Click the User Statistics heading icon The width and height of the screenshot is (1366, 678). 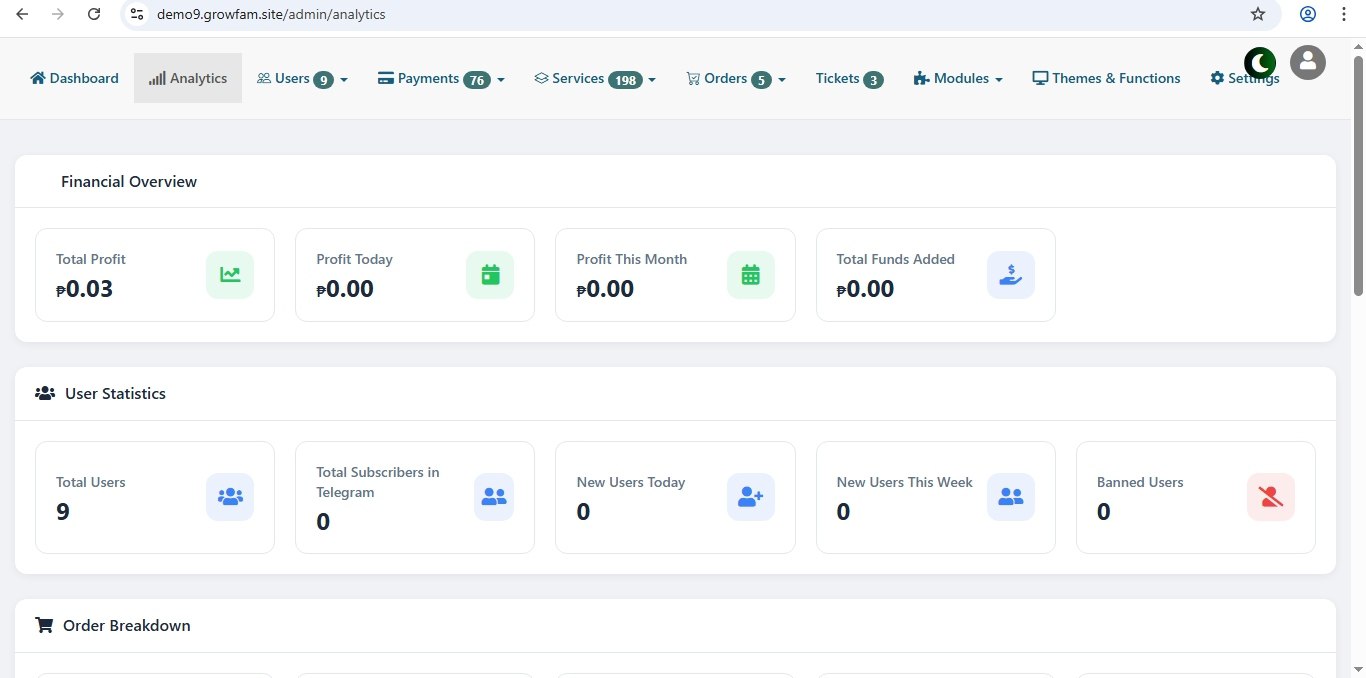[x=45, y=394]
